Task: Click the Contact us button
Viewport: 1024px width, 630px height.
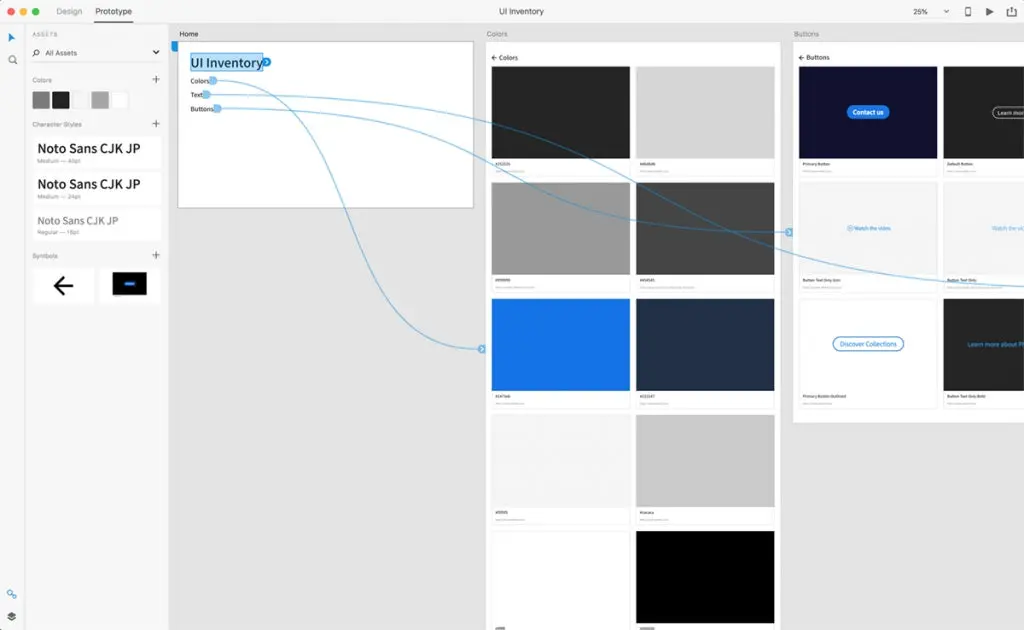Action: 867,112
